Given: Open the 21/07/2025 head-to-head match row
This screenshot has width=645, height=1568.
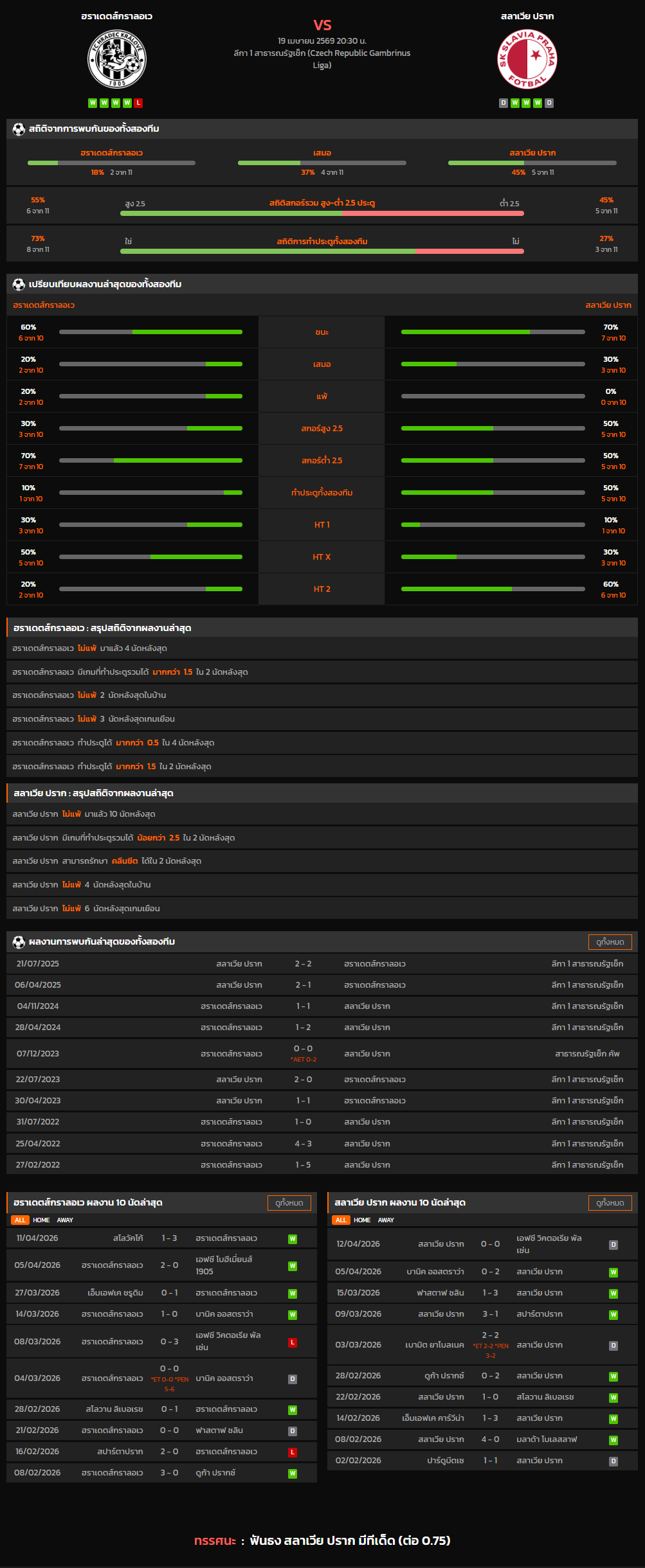Looking at the screenshot, I should click(322, 963).
